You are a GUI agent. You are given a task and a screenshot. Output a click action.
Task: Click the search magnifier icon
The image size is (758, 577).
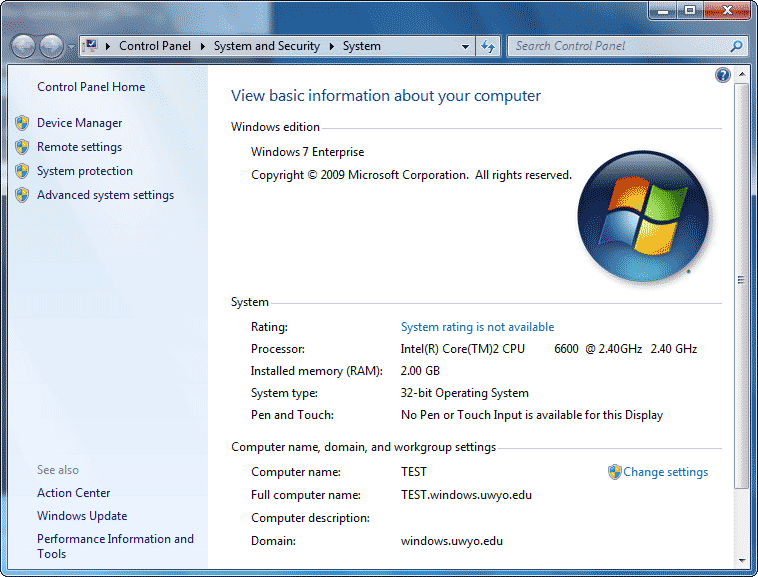point(736,46)
